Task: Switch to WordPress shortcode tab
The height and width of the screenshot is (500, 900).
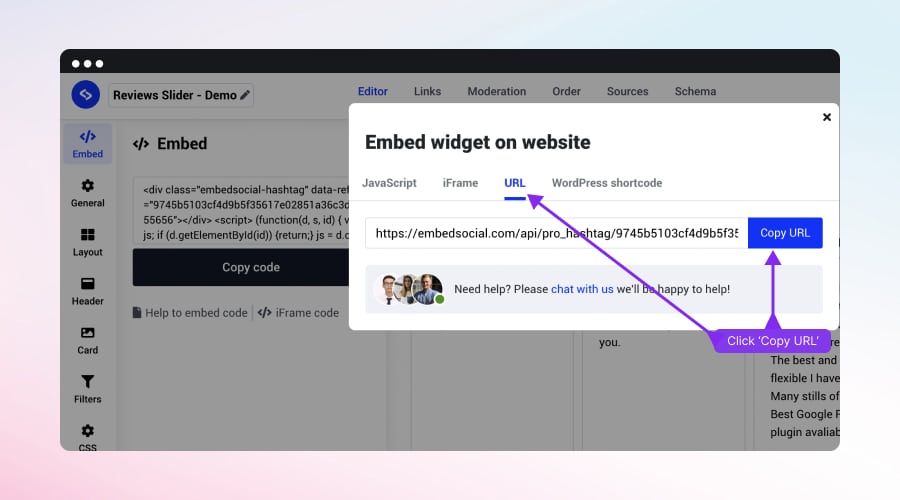Action: pos(607,183)
